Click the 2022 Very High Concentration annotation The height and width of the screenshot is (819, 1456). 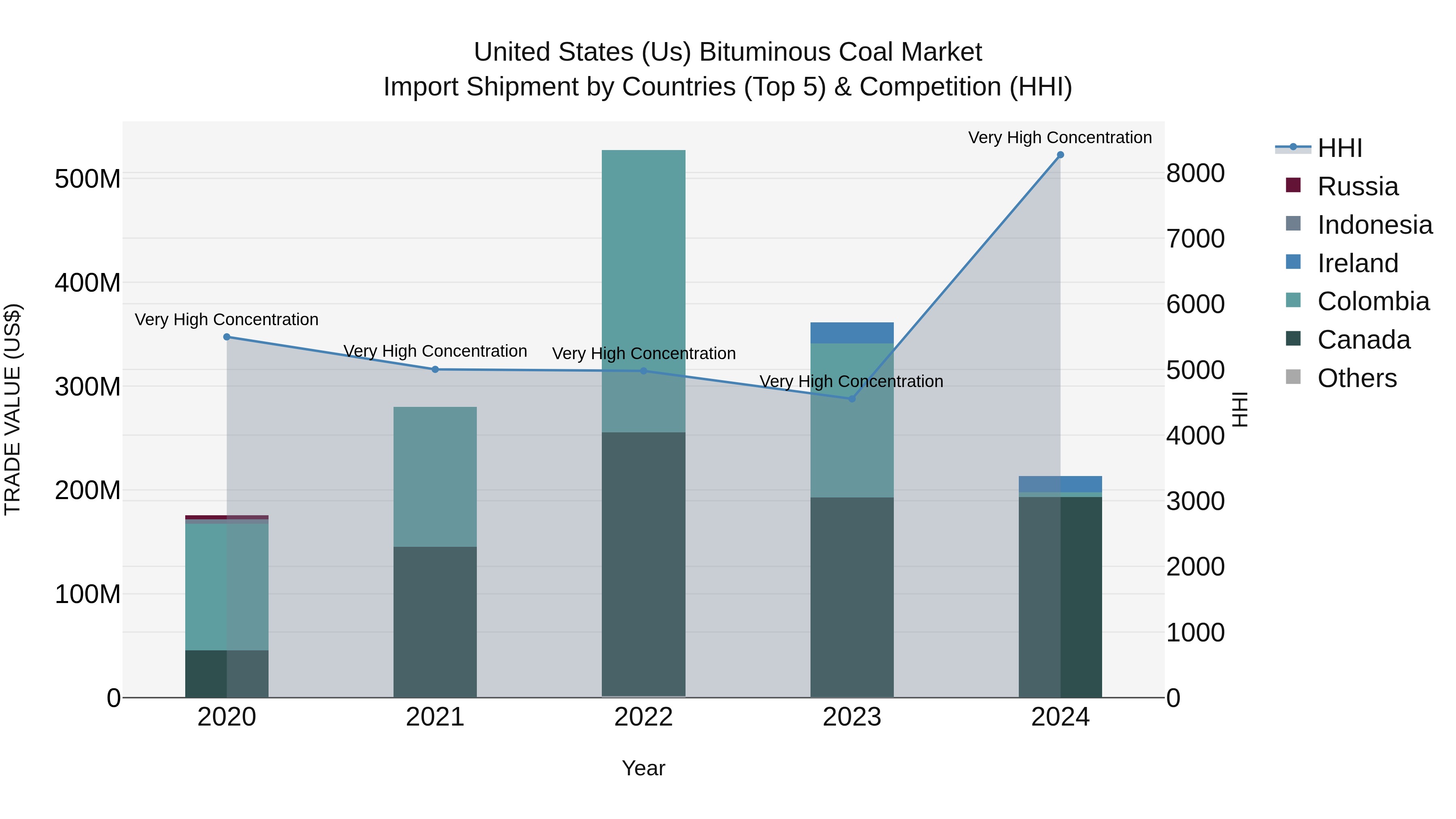pos(644,353)
